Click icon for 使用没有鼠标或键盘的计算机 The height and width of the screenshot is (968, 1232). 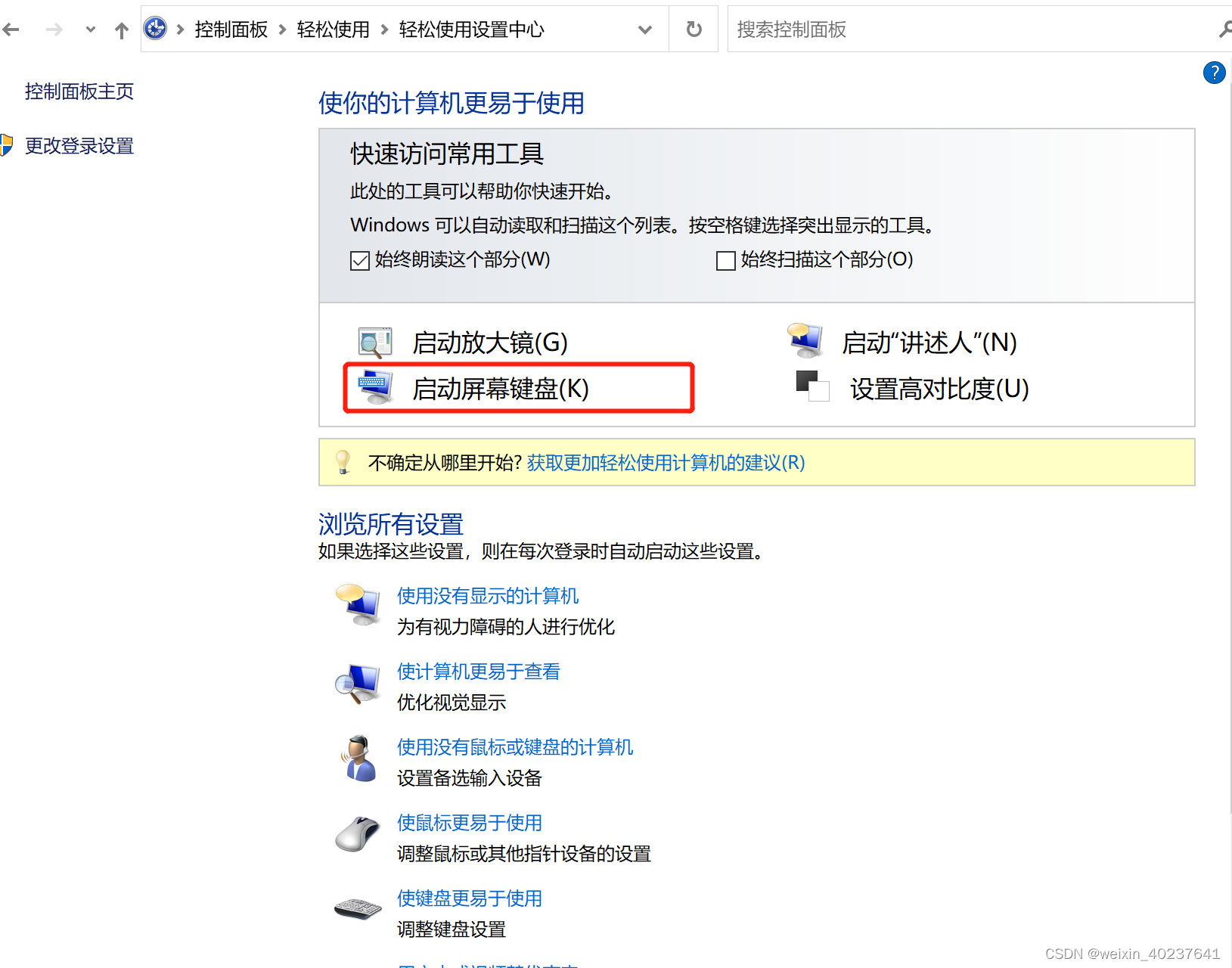(x=358, y=759)
